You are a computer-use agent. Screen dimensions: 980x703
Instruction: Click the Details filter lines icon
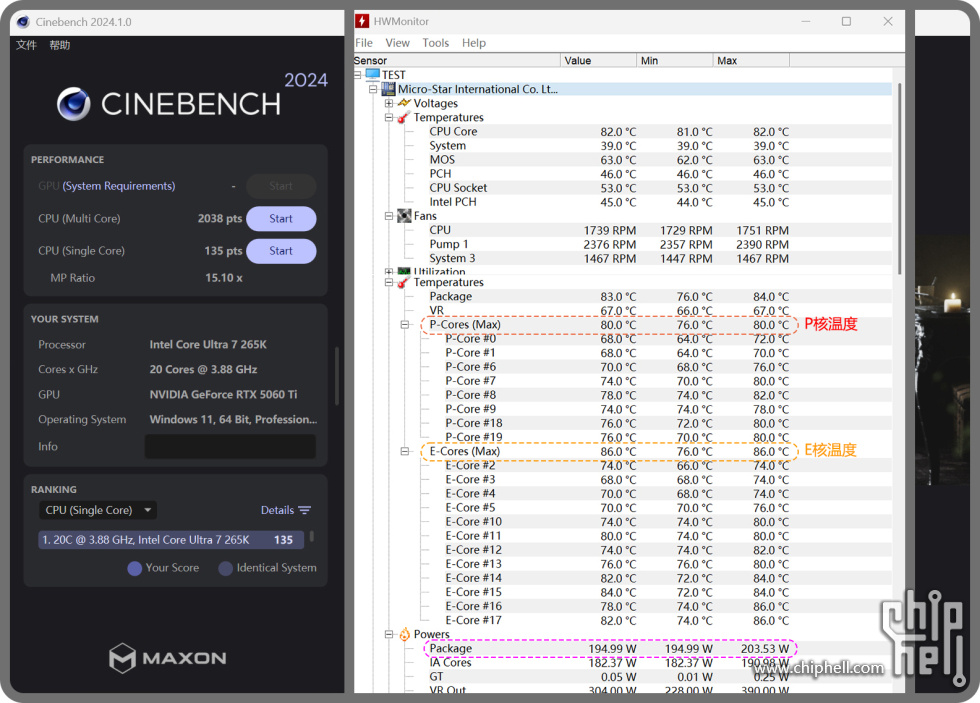304,510
